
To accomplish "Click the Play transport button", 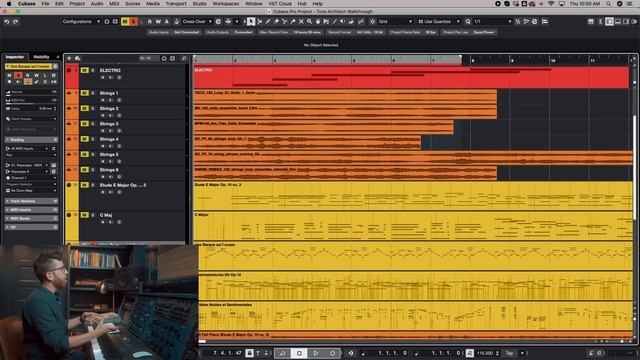I will pos(316,353).
